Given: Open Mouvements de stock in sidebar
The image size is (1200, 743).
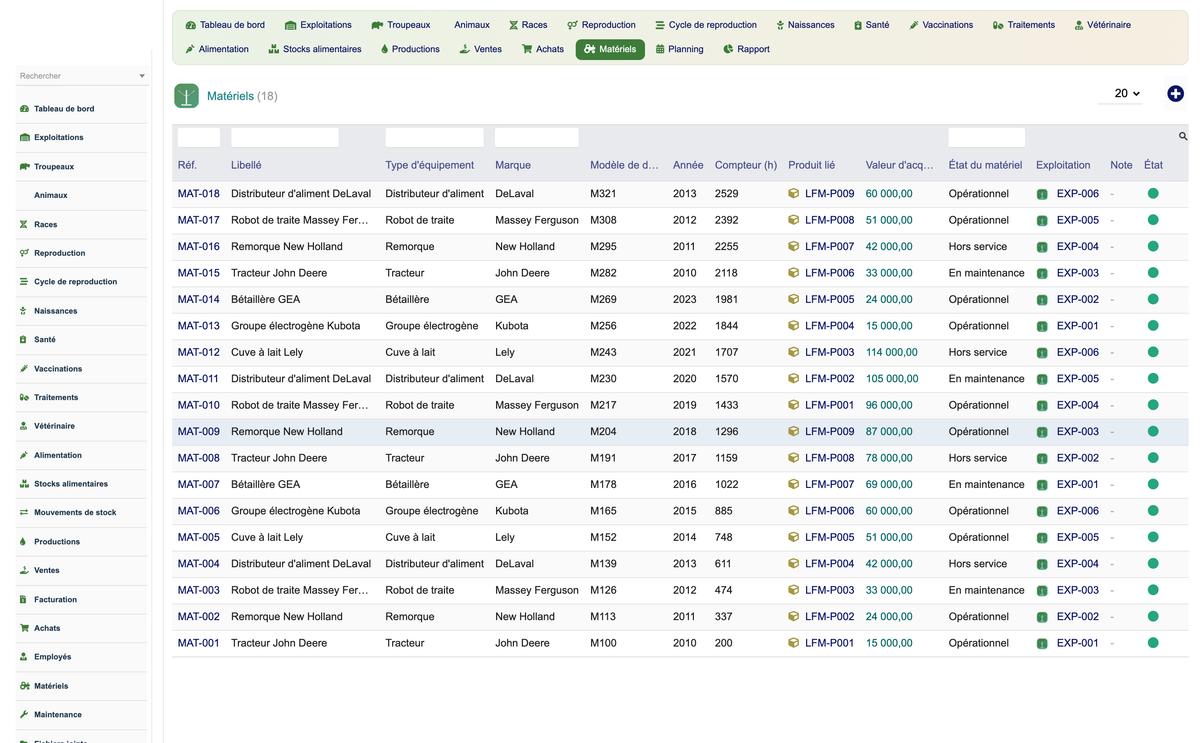Looking at the screenshot, I should tap(75, 512).
